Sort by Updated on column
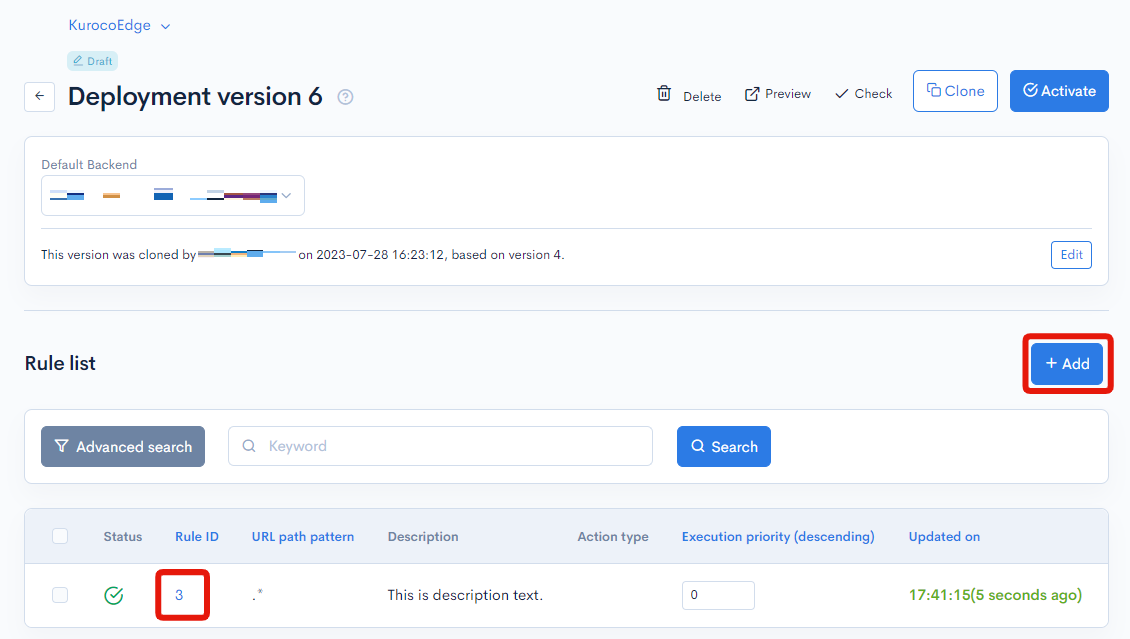The height and width of the screenshot is (639, 1130). (944, 537)
